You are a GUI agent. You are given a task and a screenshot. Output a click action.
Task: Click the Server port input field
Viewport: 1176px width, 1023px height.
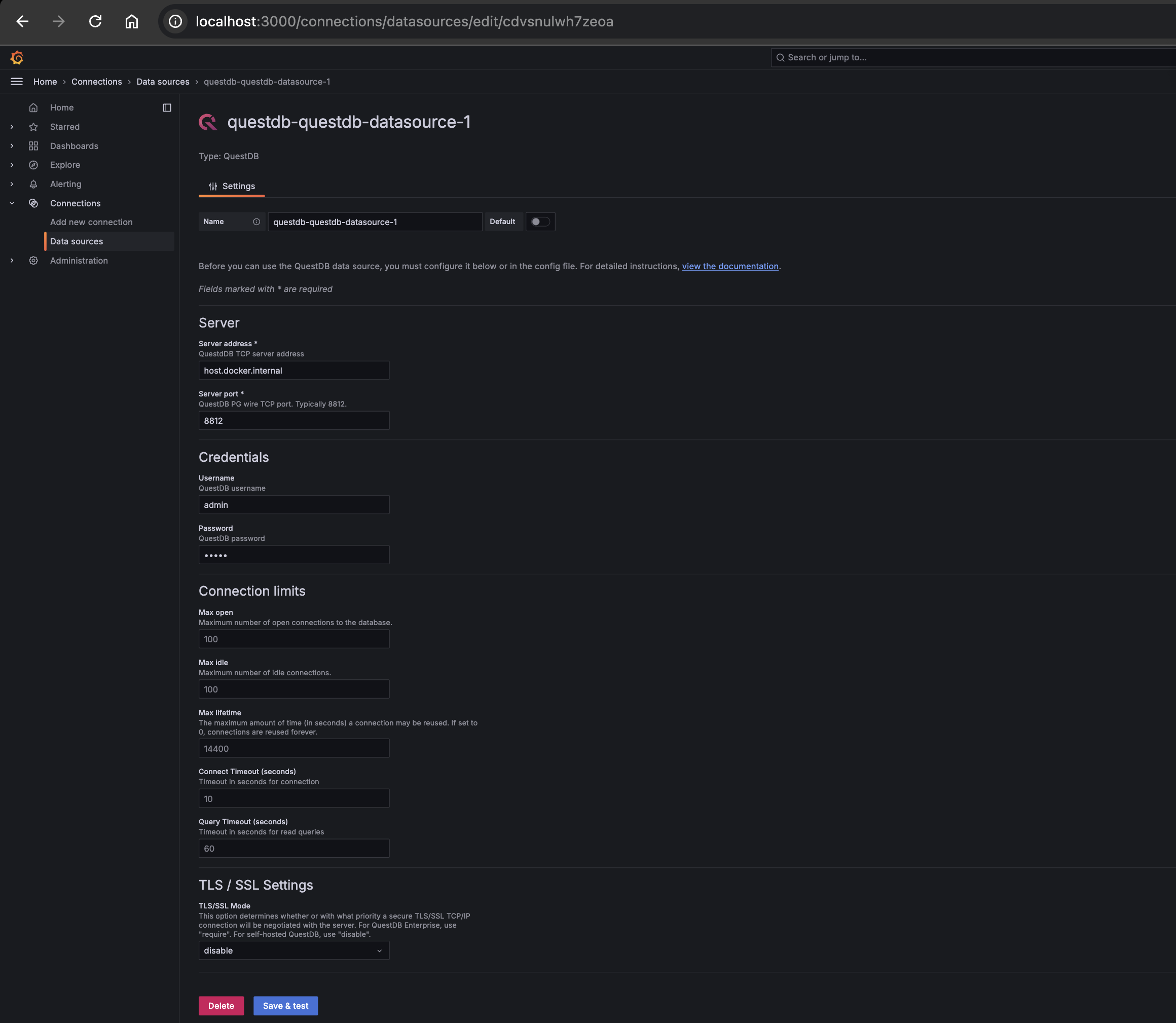click(x=294, y=421)
